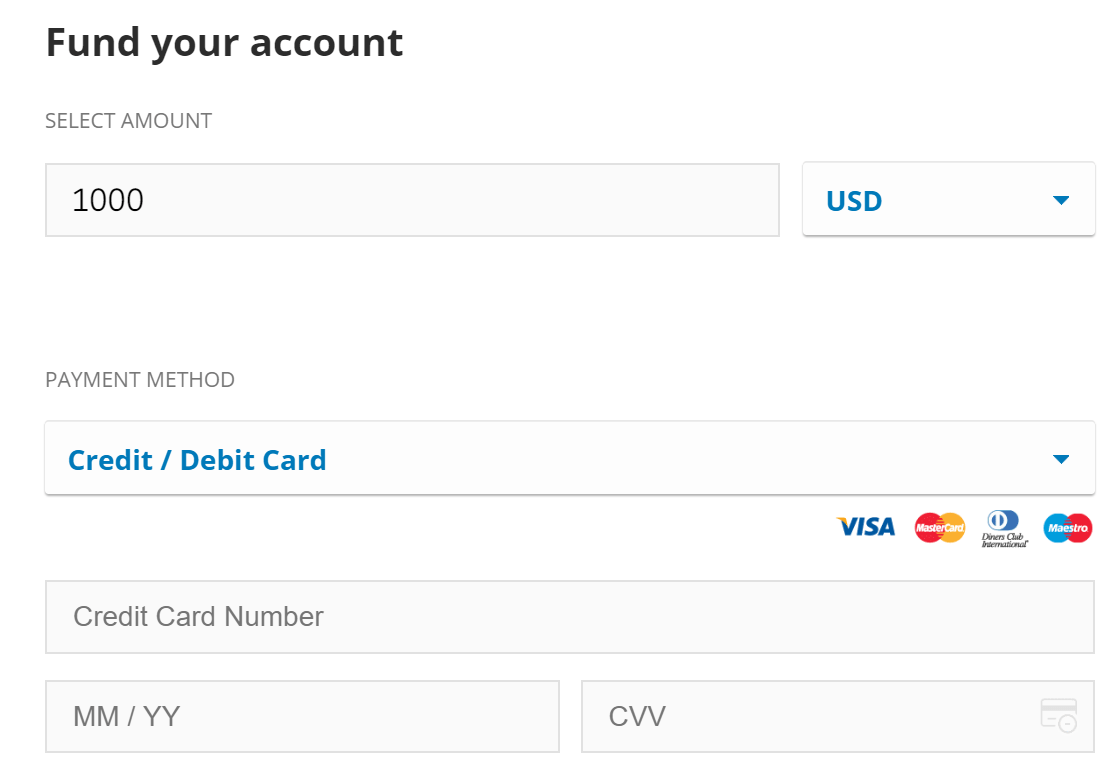Select the Credit / Debit Card text

197,460
